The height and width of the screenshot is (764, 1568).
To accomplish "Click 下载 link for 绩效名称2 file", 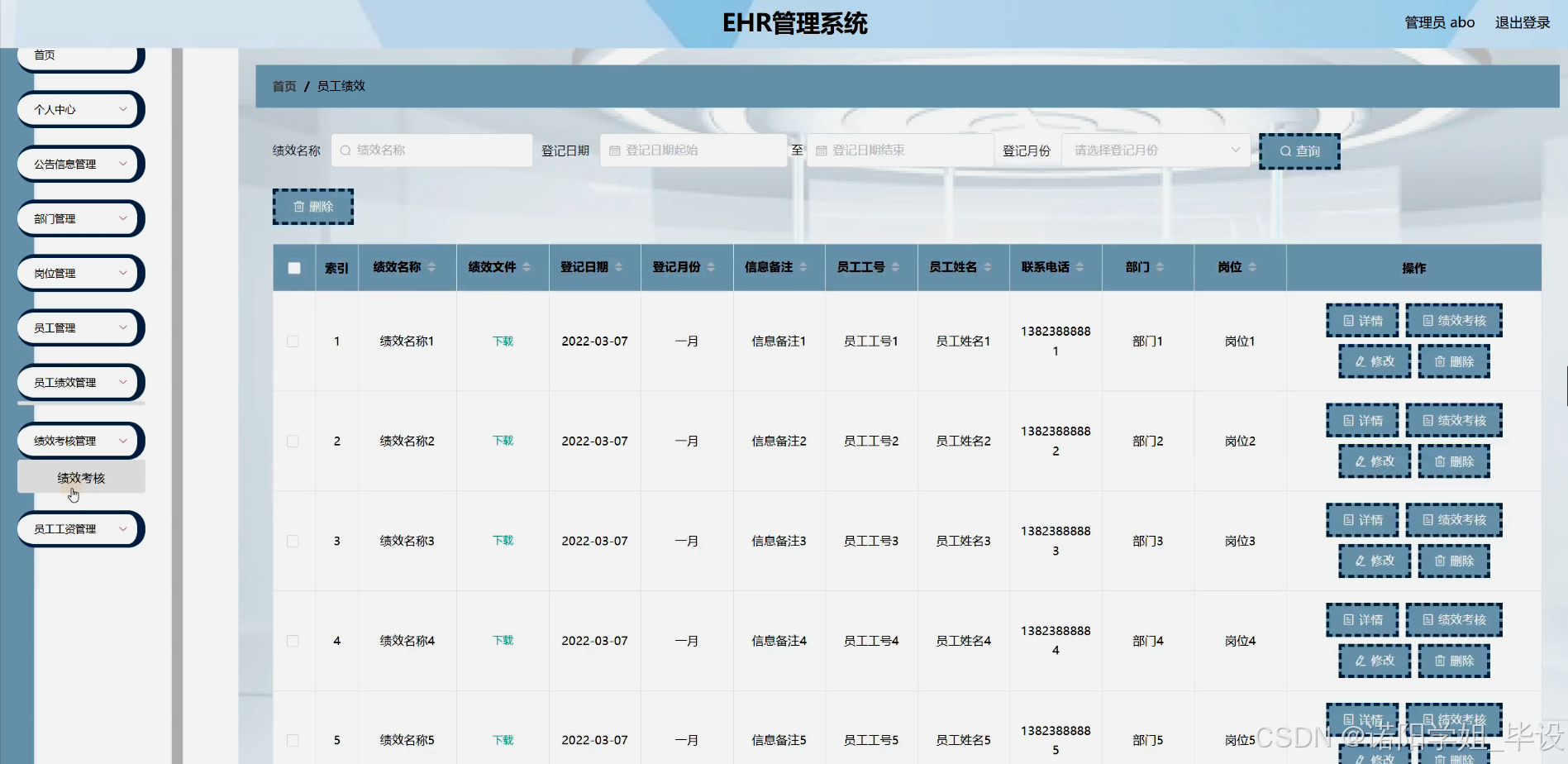I will 501,441.
